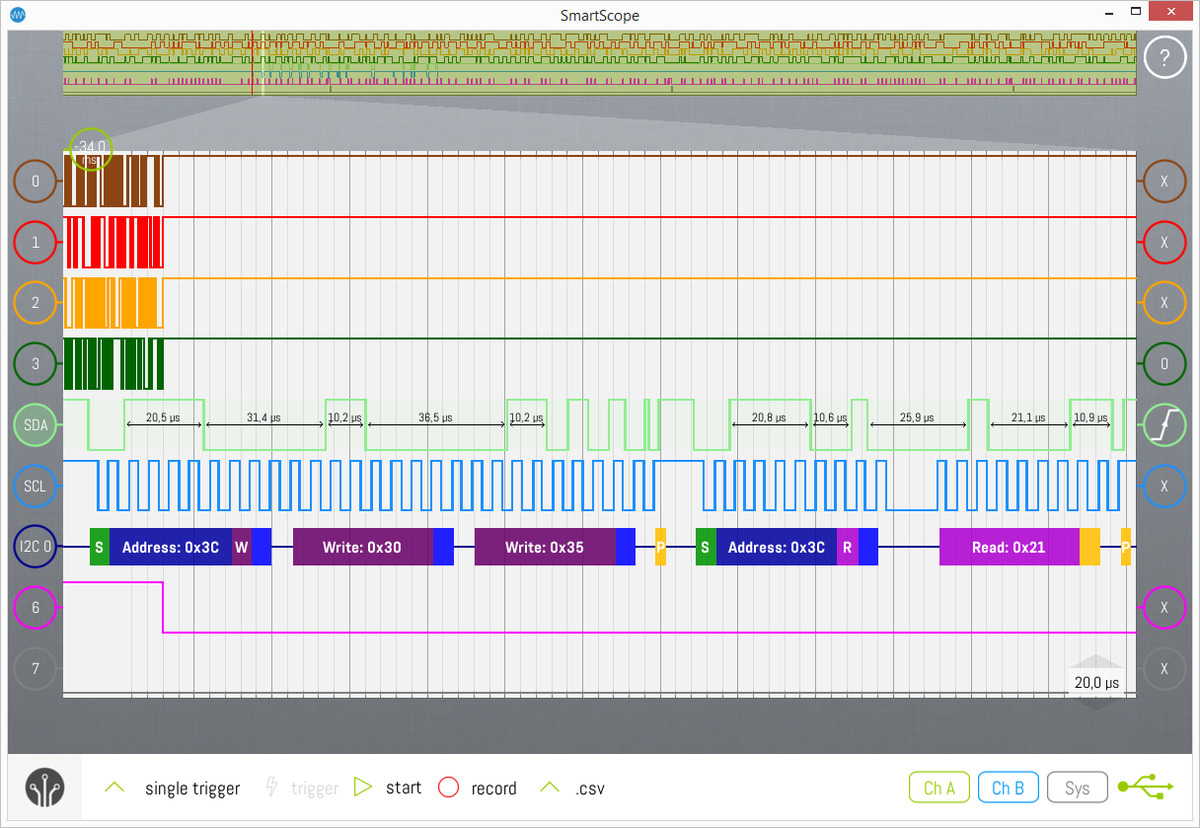Click the Read: 0x21 decoded block

1008,547
